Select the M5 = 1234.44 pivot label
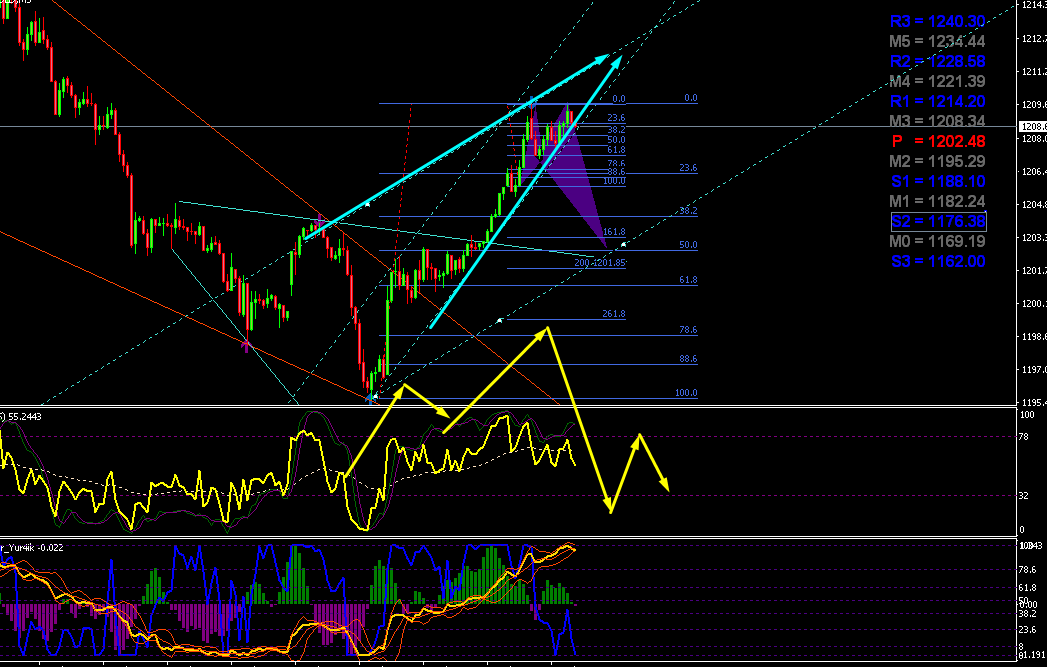This screenshot has width=1047, height=667. click(x=937, y=41)
